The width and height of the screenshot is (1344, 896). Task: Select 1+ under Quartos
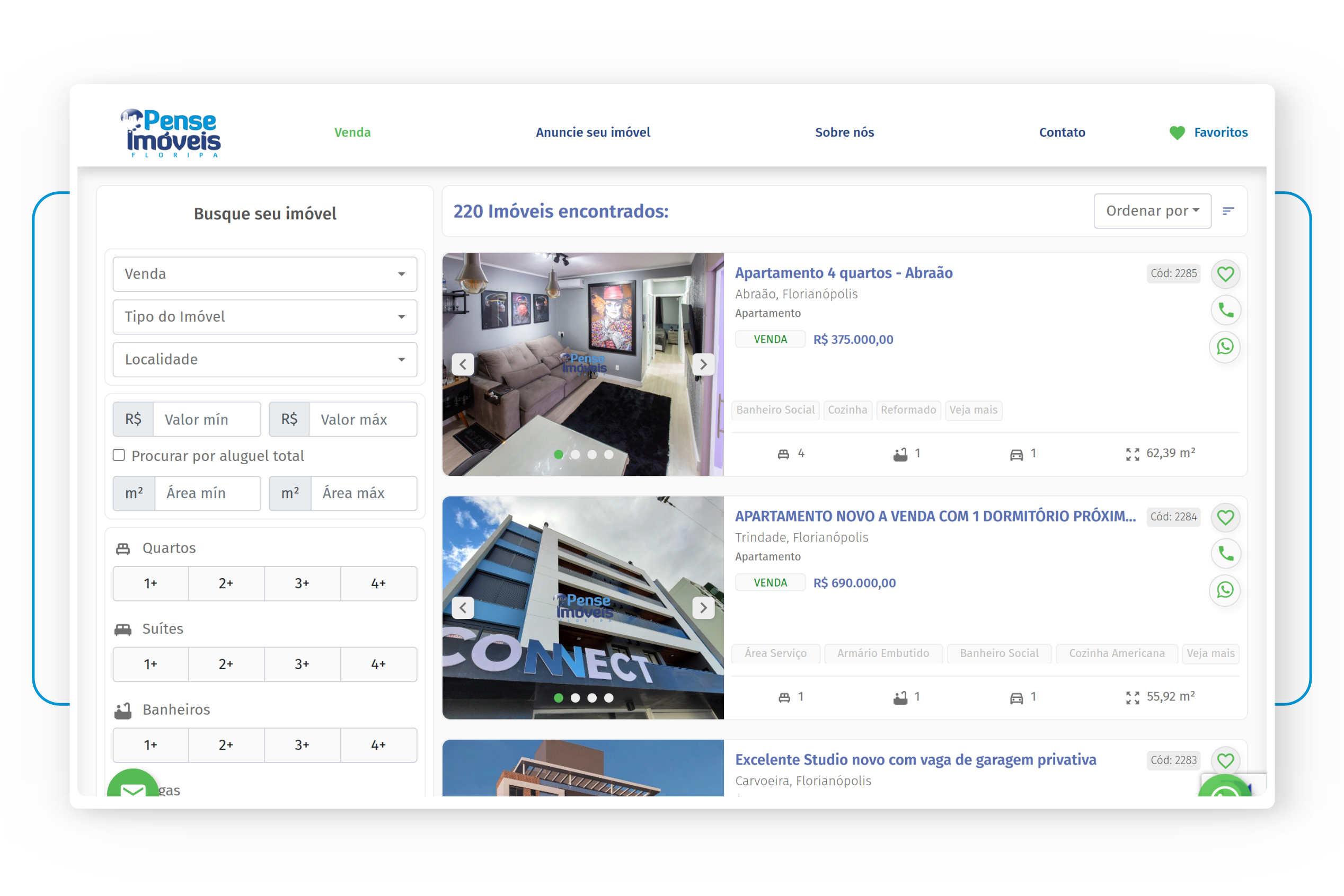tap(151, 583)
